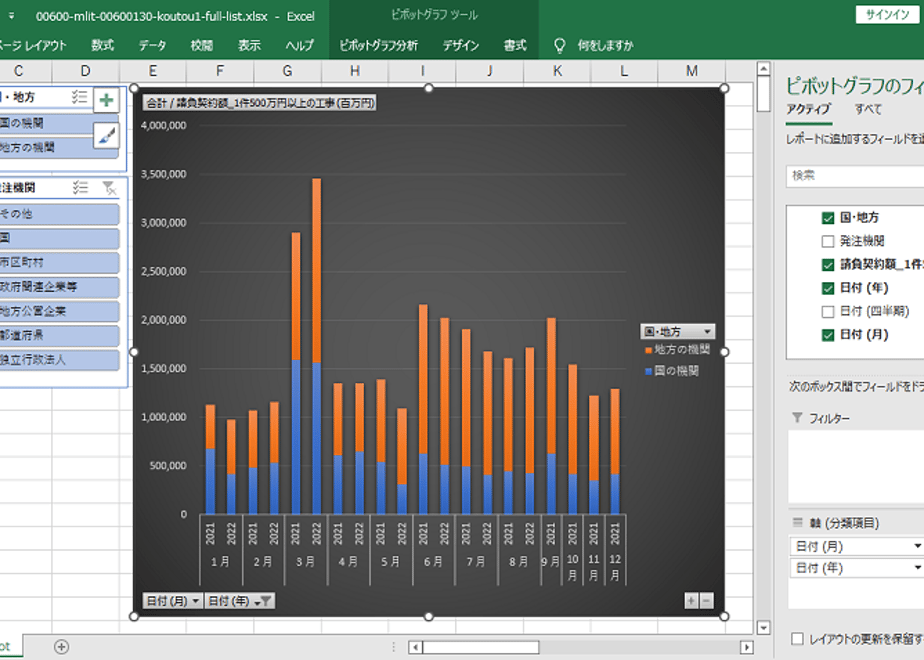924x660 pixels.
Task: Open the ピボットグラフ分析 tab
Action: 378,45
